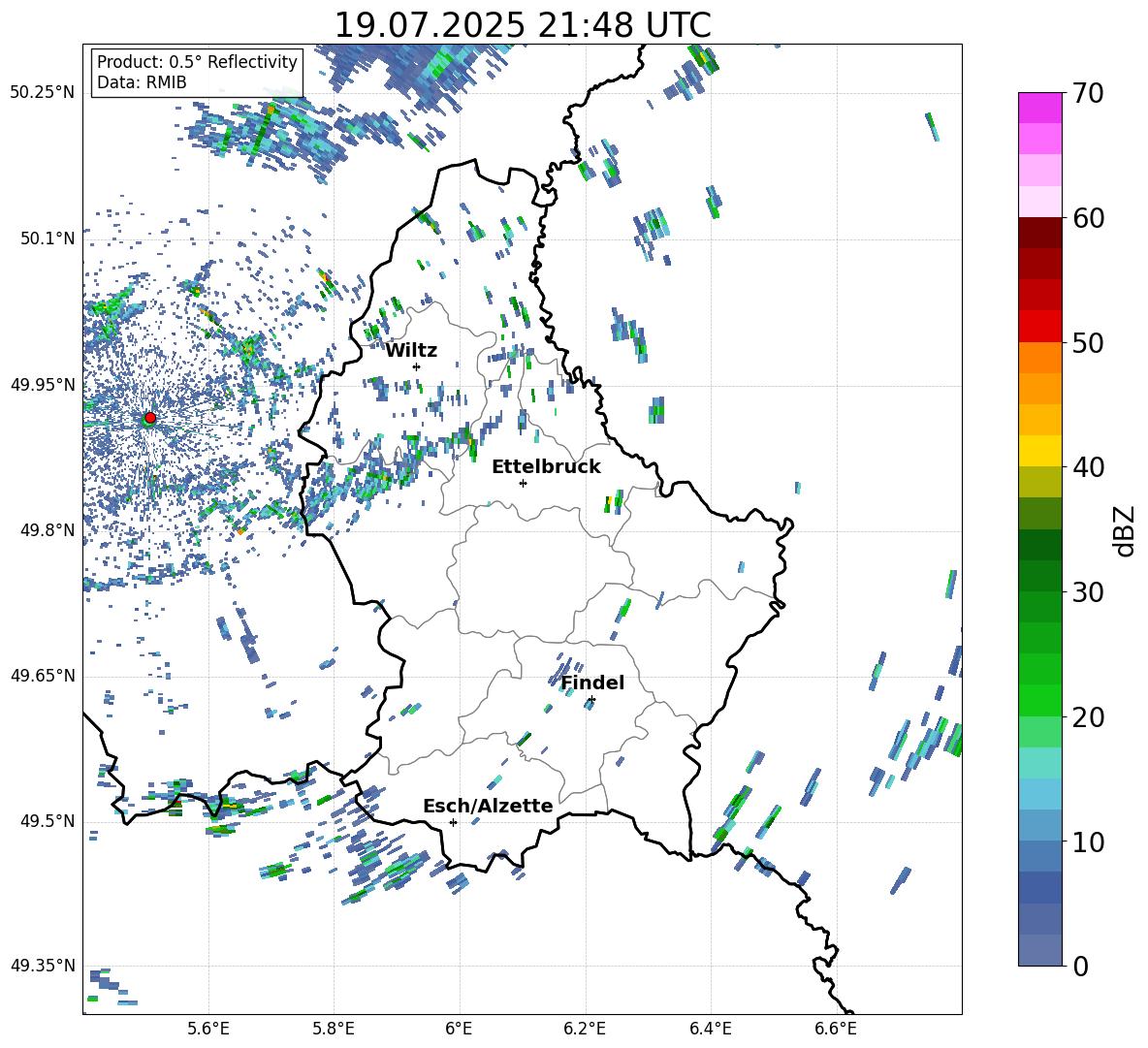Click the 49.65°N latitude label
The image size is (1148, 1048).
[x=43, y=675]
